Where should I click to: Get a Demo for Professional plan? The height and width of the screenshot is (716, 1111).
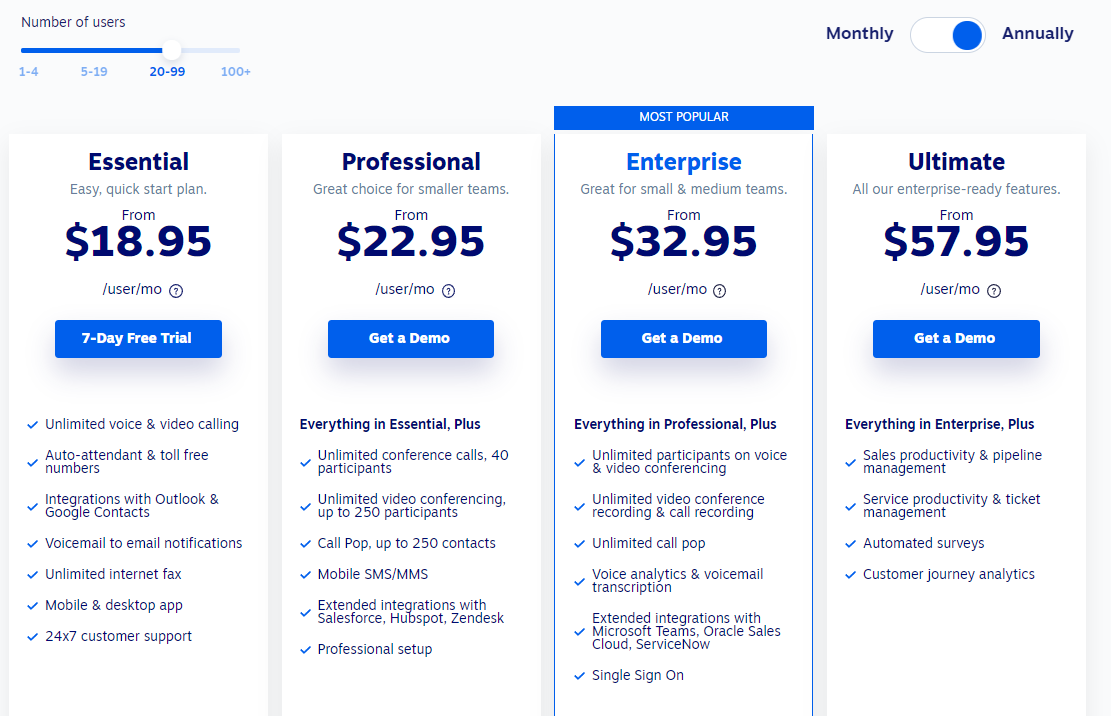[x=411, y=339]
